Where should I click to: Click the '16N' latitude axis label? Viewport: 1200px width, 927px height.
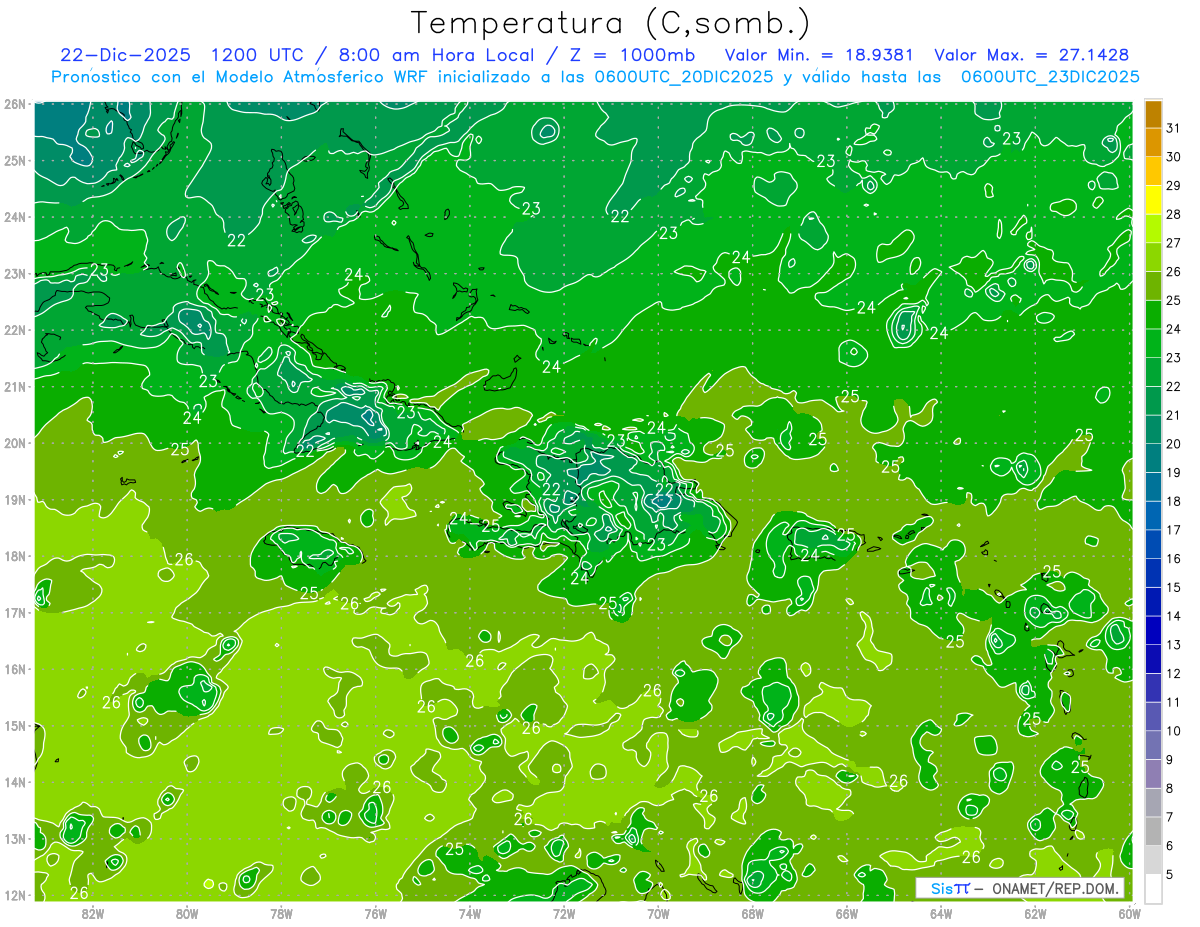tap(15, 669)
